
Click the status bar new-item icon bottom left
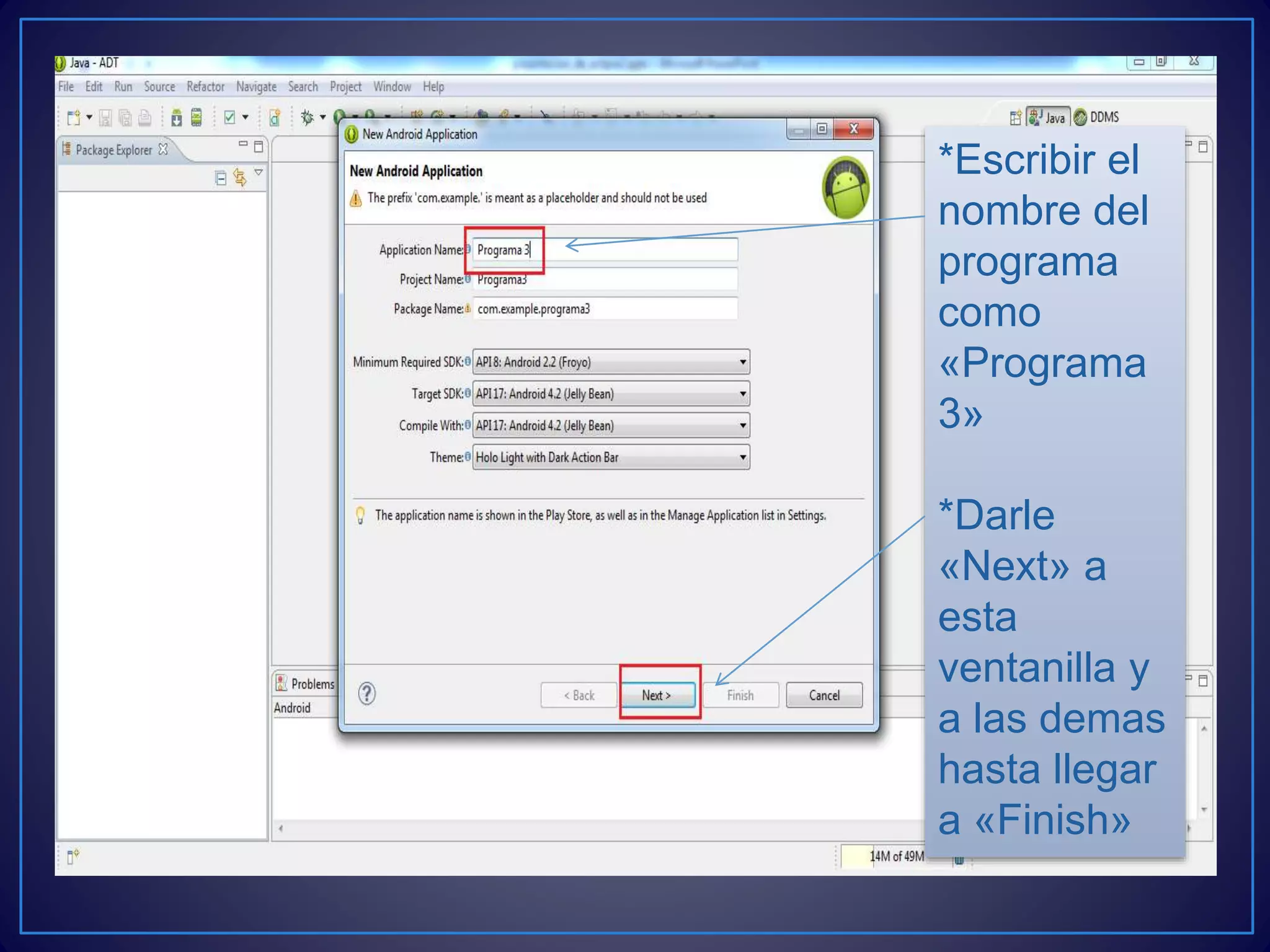(73, 857)
